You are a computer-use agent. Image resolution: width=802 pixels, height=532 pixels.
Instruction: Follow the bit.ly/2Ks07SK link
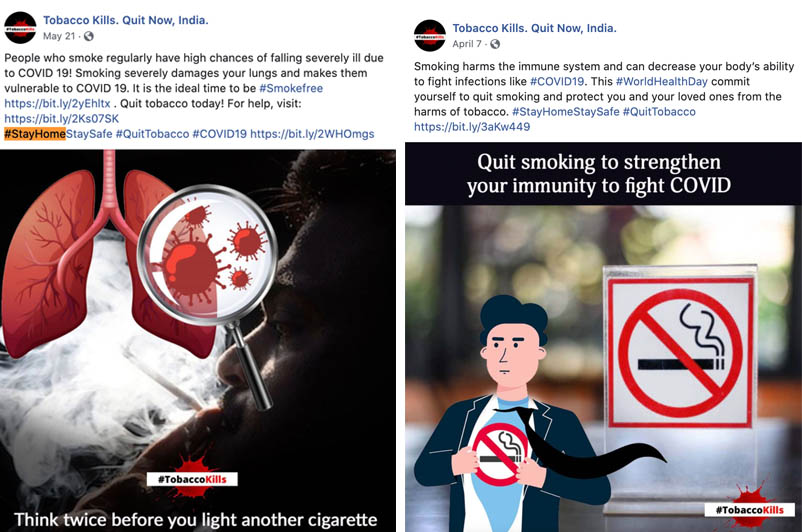click(61, 119)
